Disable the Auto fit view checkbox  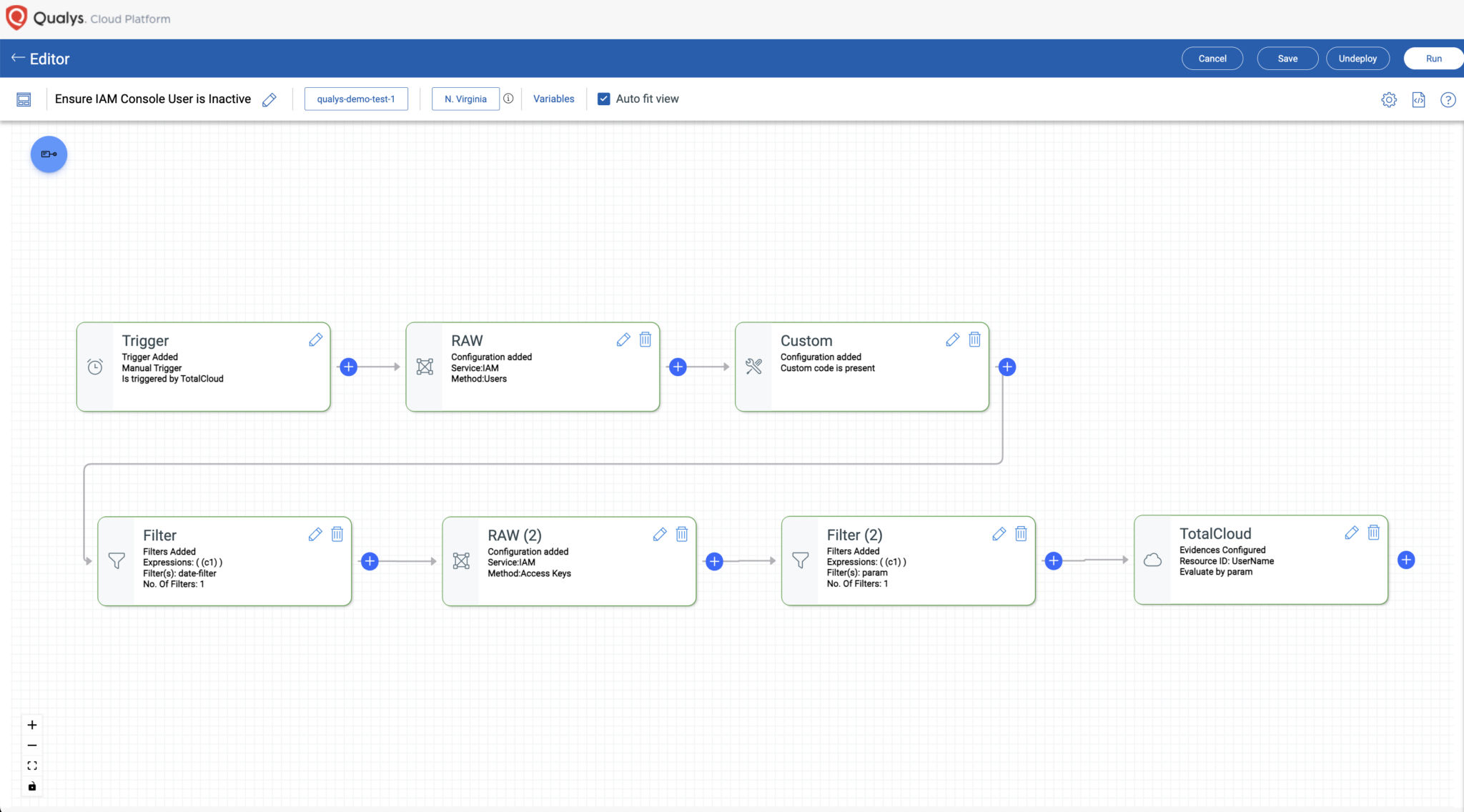point(604,99)
